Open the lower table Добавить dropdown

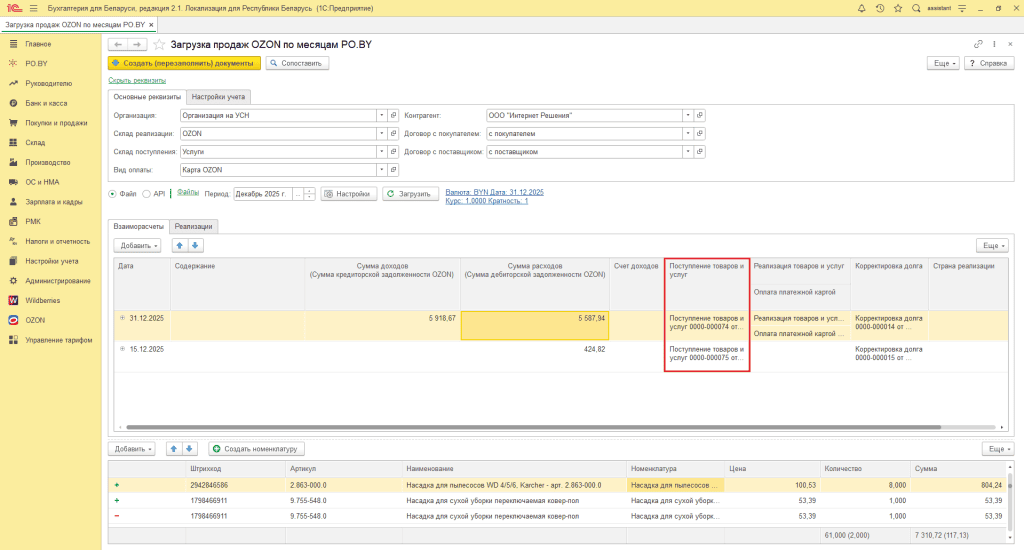tap(133, 449)
